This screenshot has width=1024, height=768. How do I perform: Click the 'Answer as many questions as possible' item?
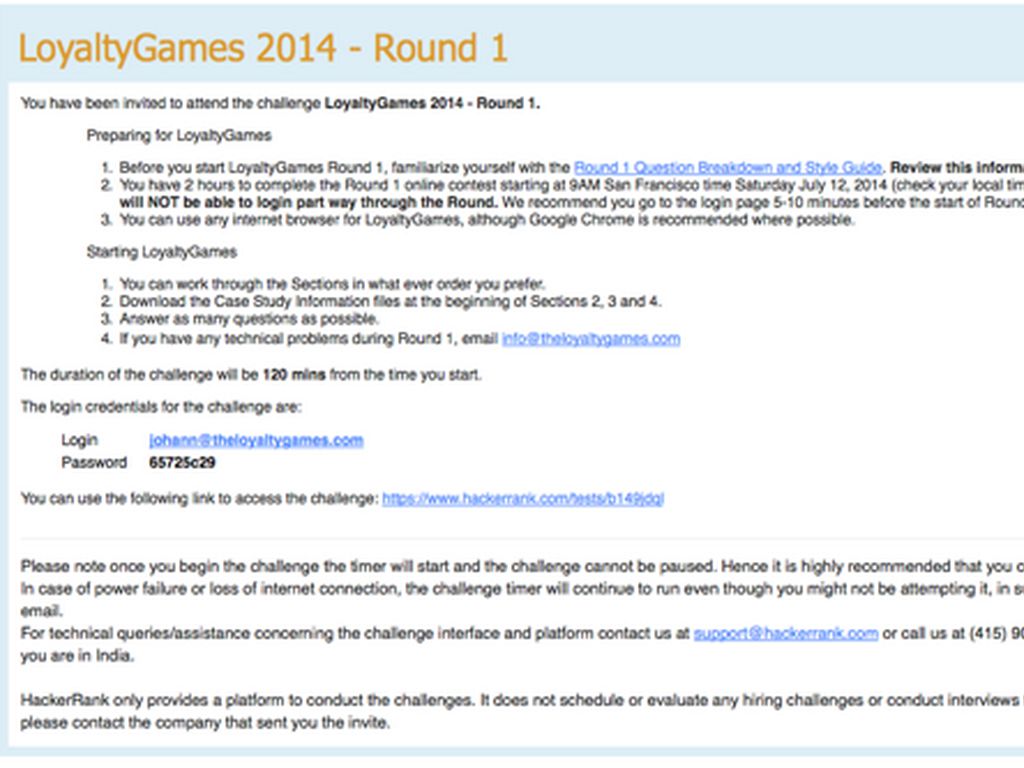click(249, 319)
